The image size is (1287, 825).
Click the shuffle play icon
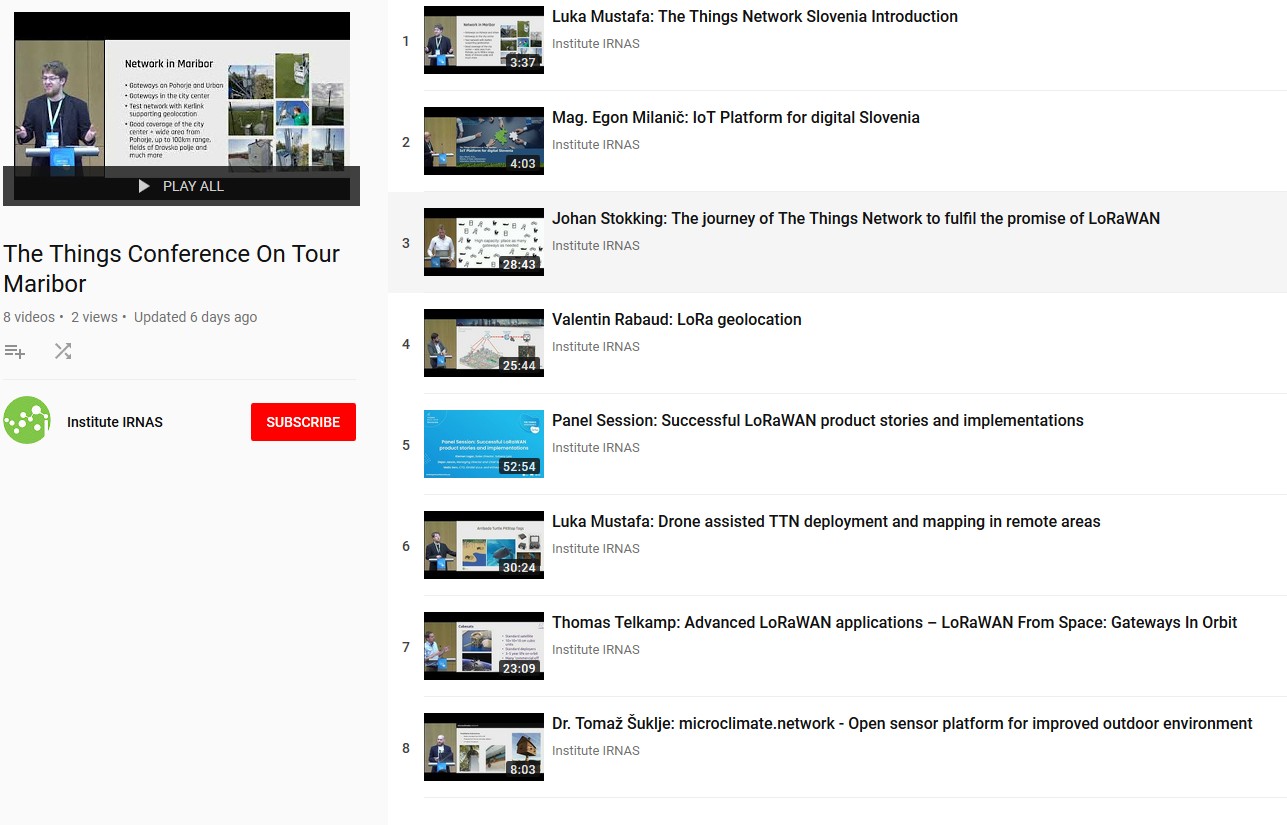point(63,351)
